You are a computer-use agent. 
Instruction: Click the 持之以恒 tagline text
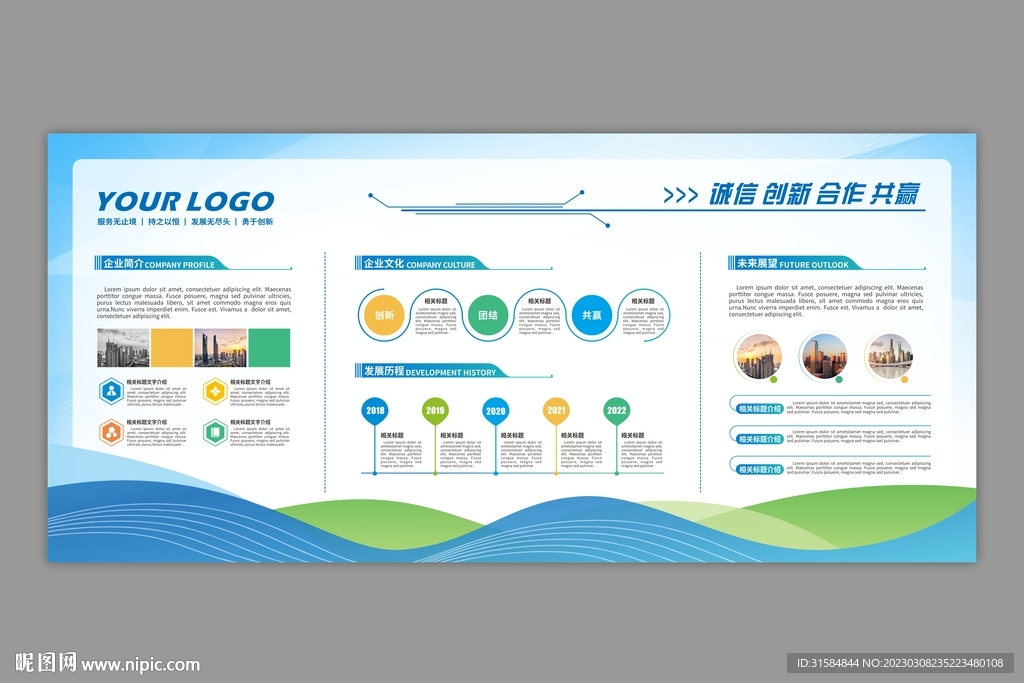(x=163, y=222)
